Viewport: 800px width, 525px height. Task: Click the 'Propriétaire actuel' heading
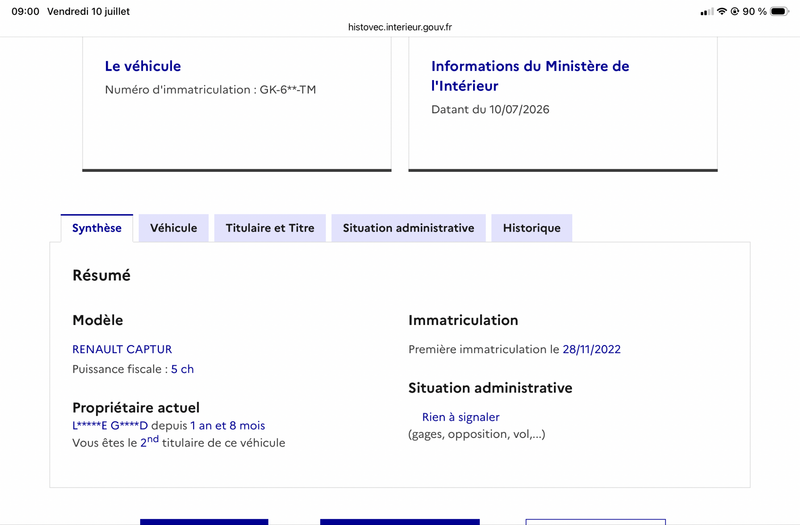[x=136, y=408]
